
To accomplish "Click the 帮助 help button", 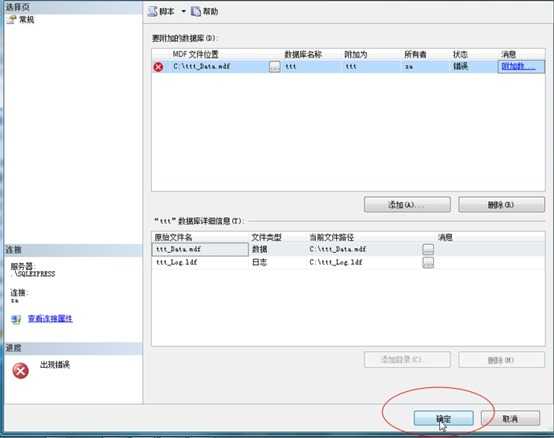I will tap(205, 12).
